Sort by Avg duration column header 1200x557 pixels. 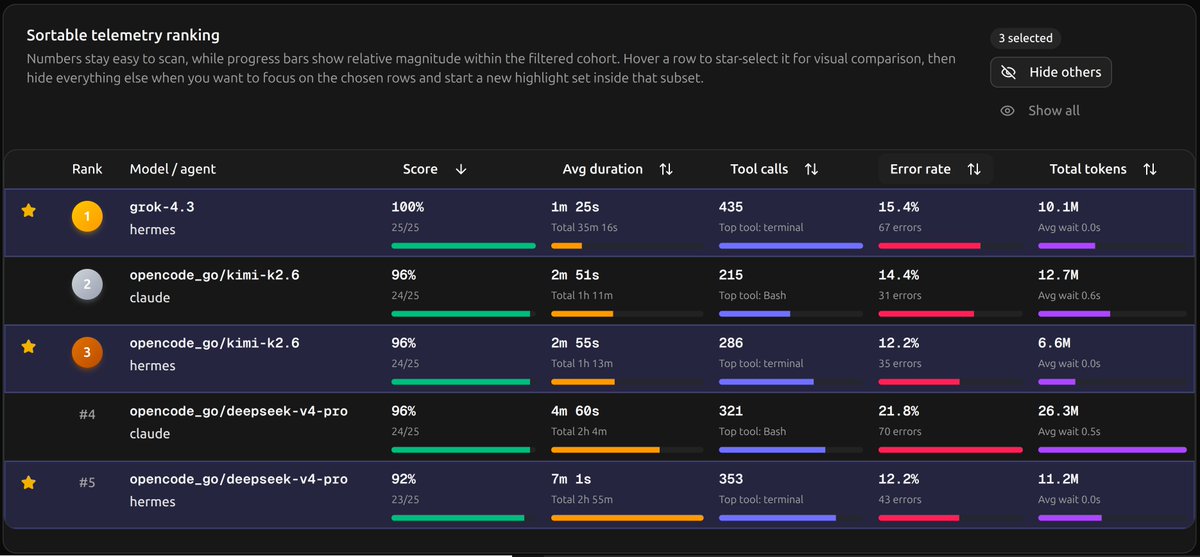(x=618, y=169)
